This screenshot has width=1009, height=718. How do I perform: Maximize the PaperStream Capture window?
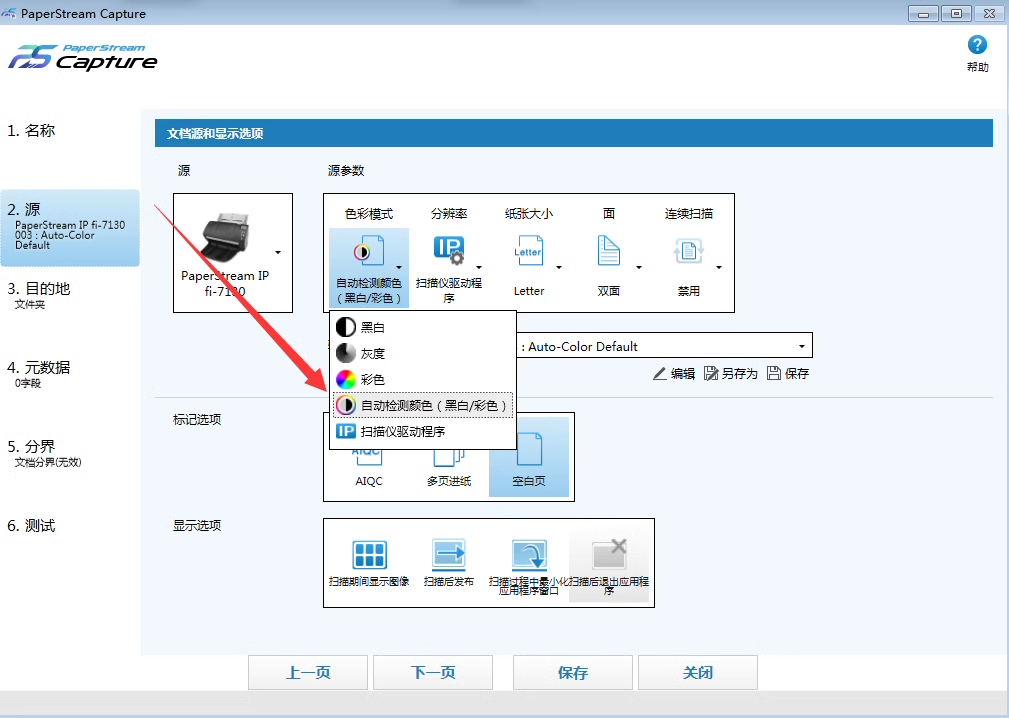(x=957, y=13)
